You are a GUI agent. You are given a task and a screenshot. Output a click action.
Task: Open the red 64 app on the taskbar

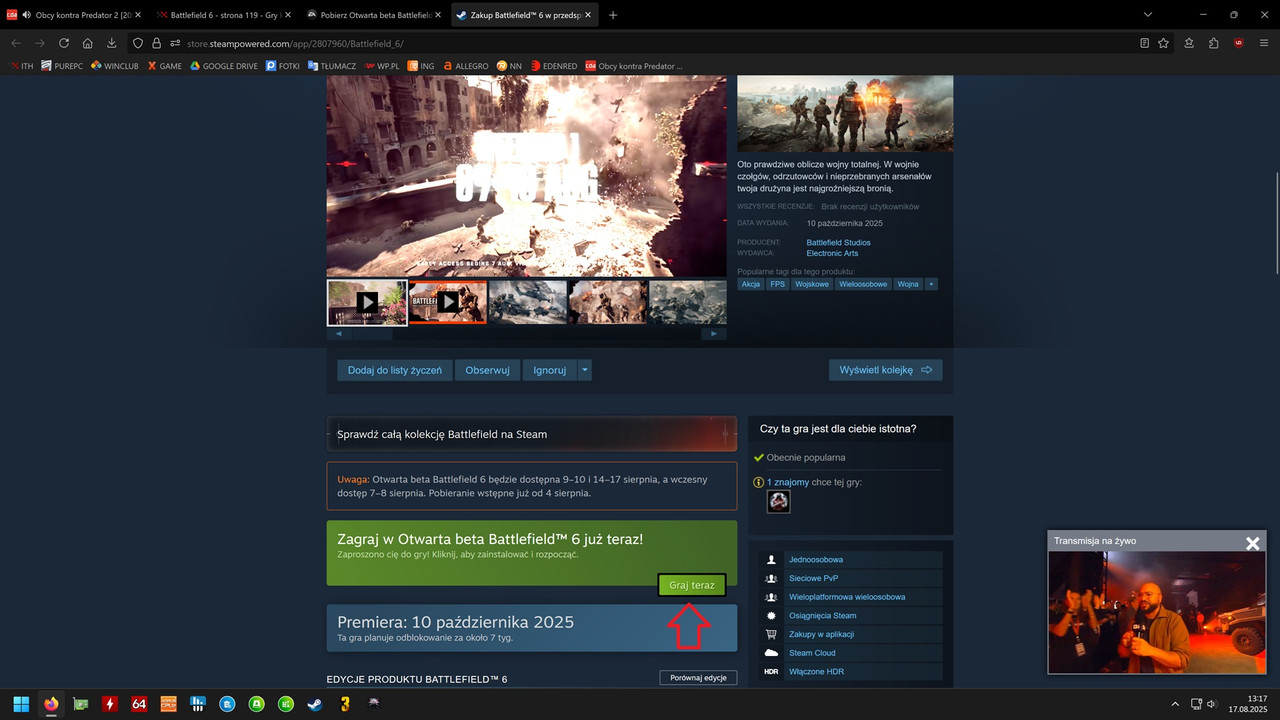point(139,704)
